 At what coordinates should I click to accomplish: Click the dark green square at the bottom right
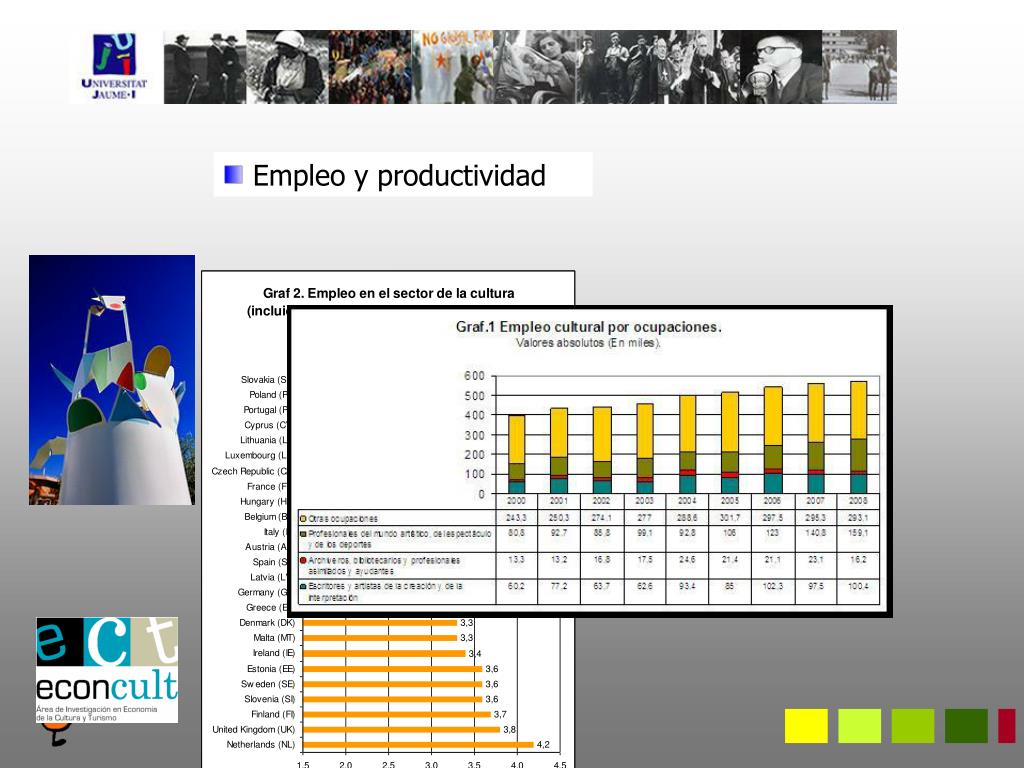(x=966, y=725)
